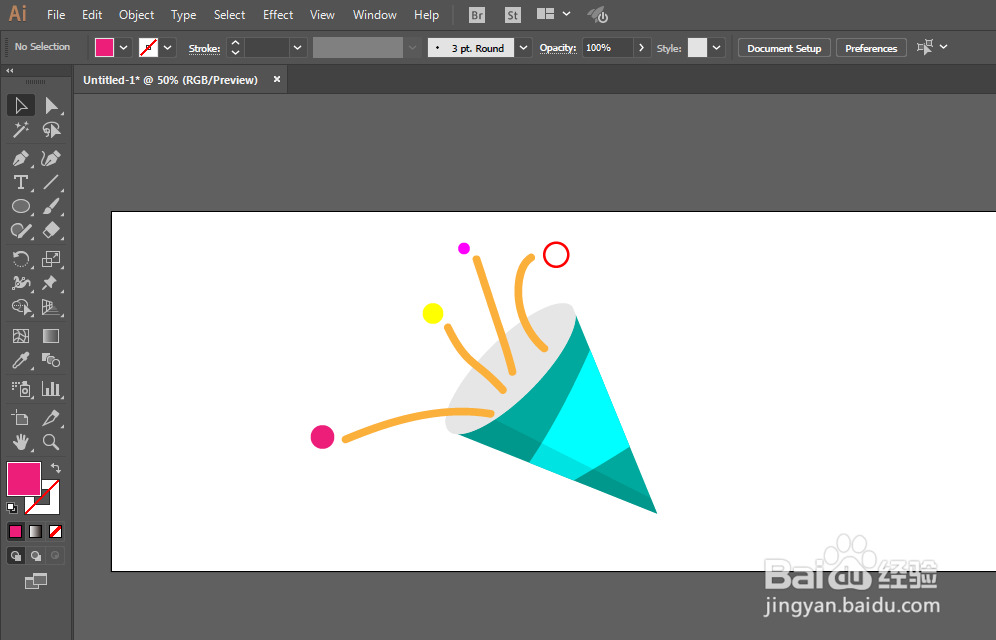Select the Puppet Warp pin tool
This screenshot has width=996, height=640.
(x=51, y=283)
